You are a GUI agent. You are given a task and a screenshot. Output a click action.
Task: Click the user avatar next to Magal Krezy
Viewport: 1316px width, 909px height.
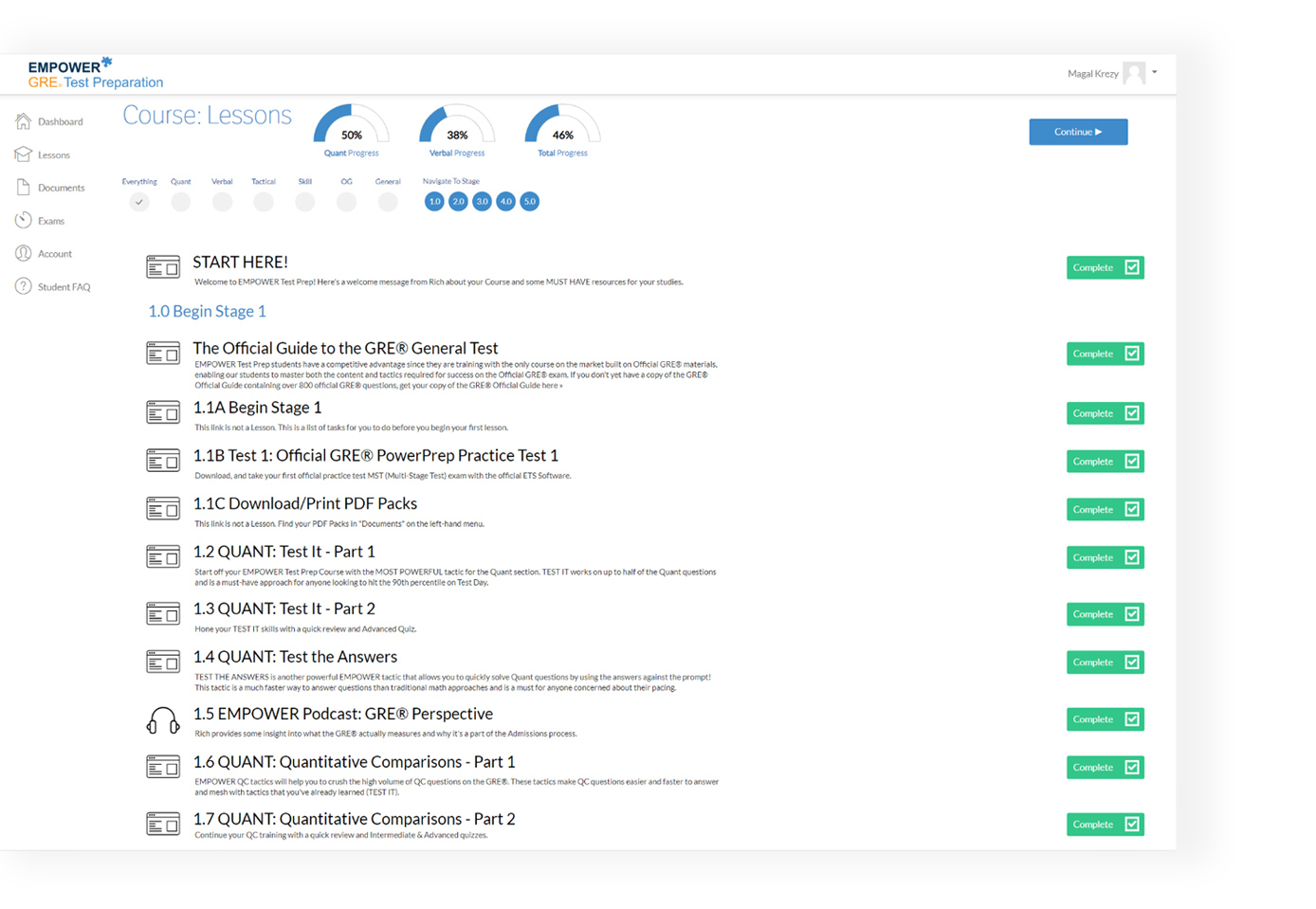pyautogui.click(x=1134, y=73)
